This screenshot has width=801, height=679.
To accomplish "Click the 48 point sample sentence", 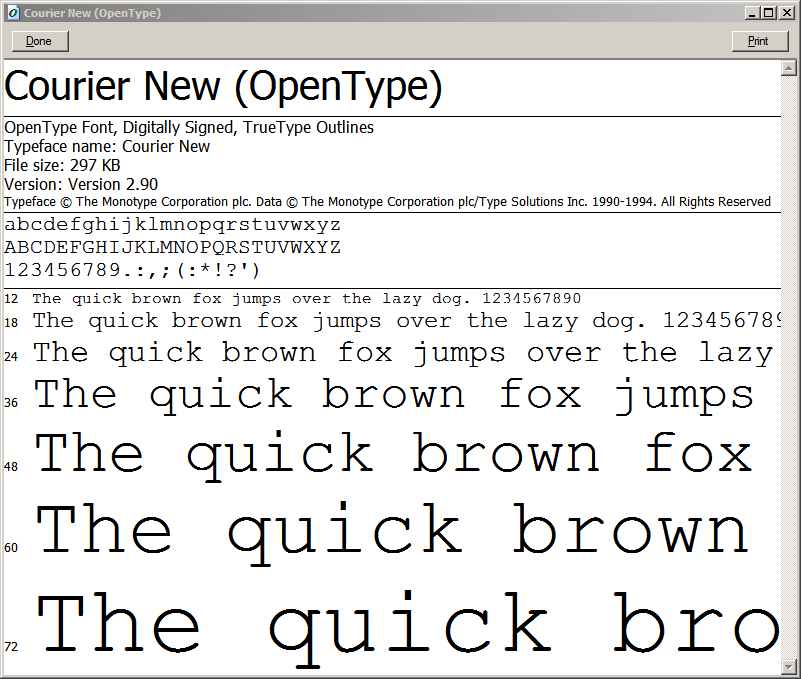I will click(394, 456).
